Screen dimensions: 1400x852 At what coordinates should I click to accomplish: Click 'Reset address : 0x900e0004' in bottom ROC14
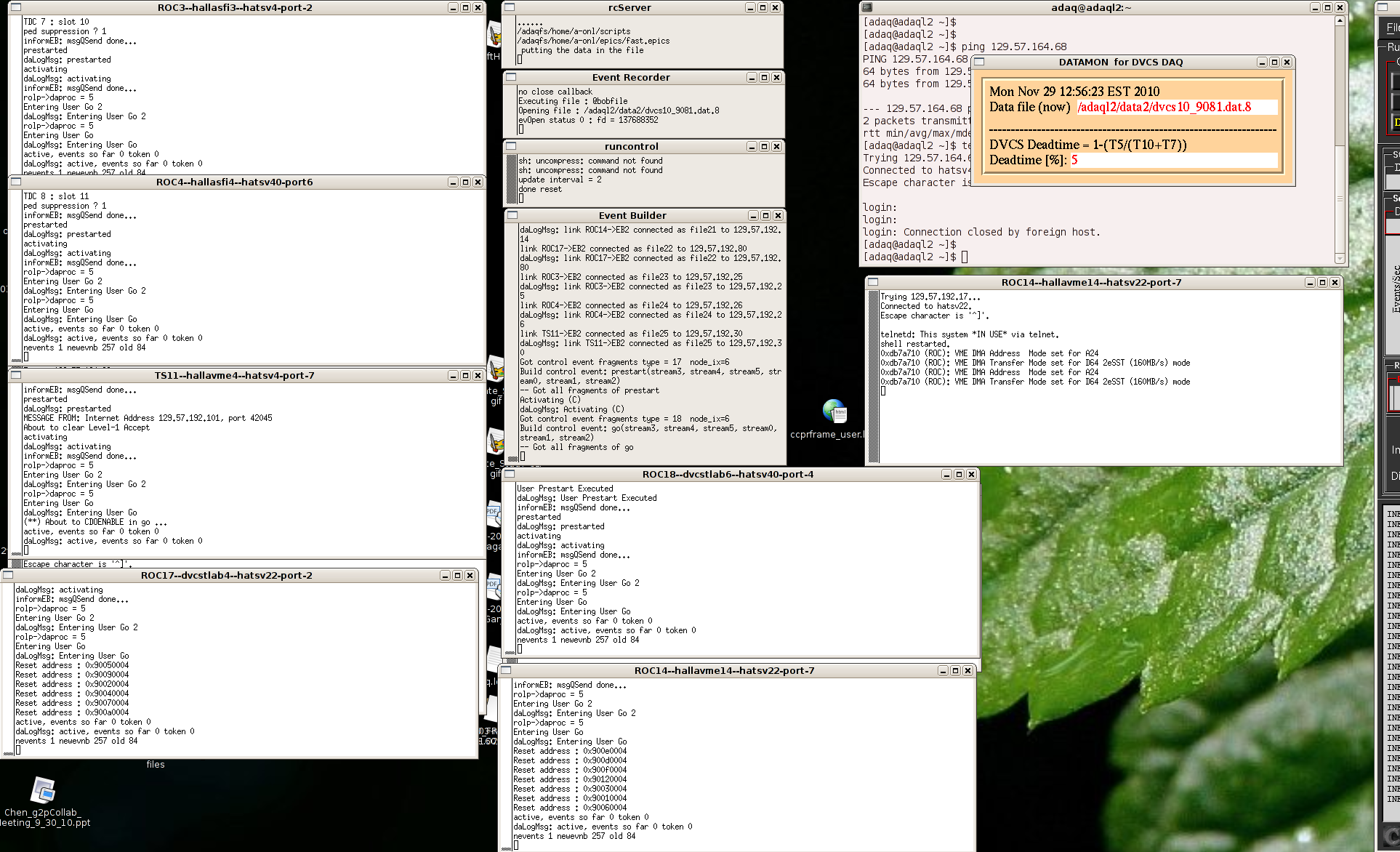coord(570,751)
